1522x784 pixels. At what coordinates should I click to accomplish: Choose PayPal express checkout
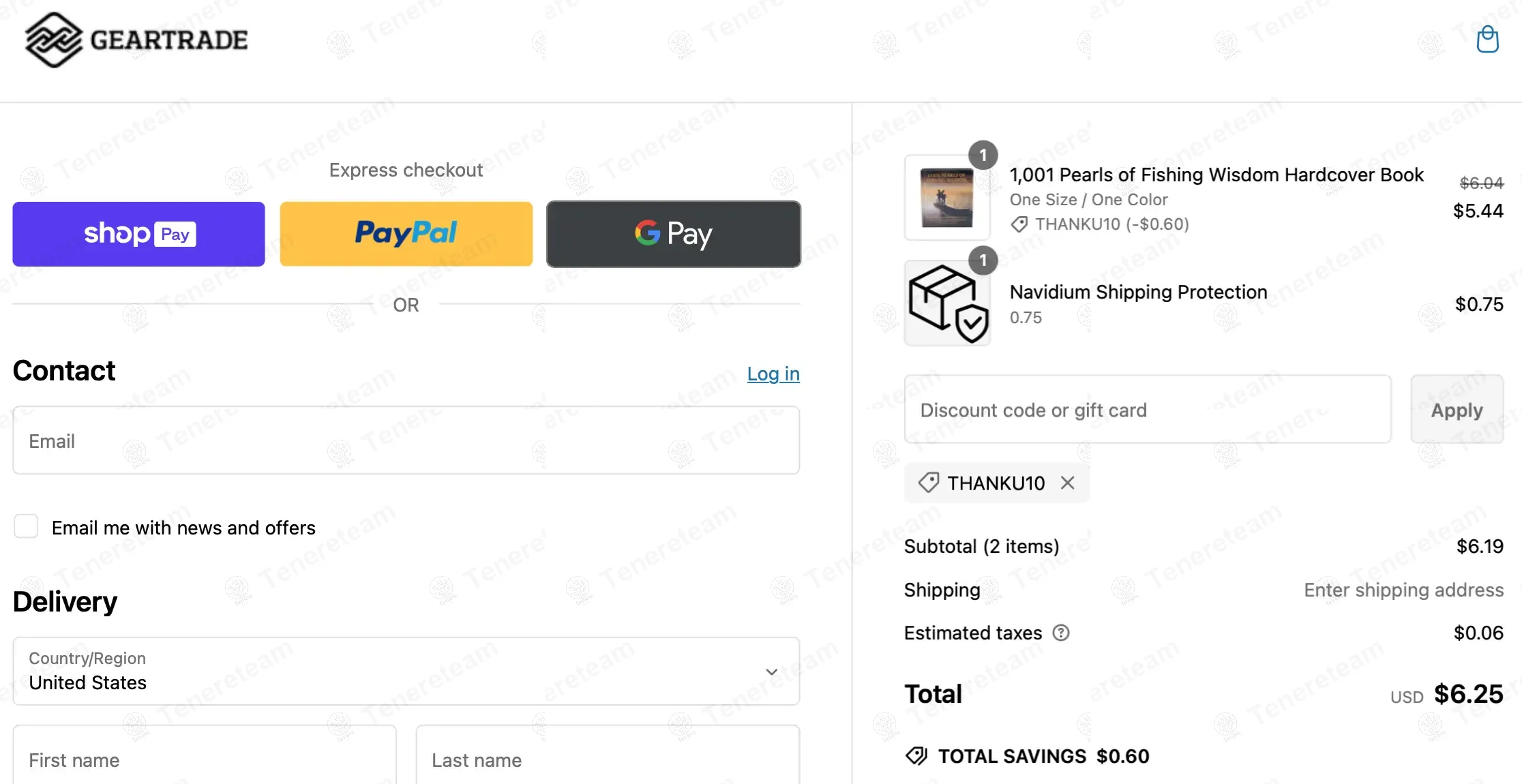coord(406,234)
